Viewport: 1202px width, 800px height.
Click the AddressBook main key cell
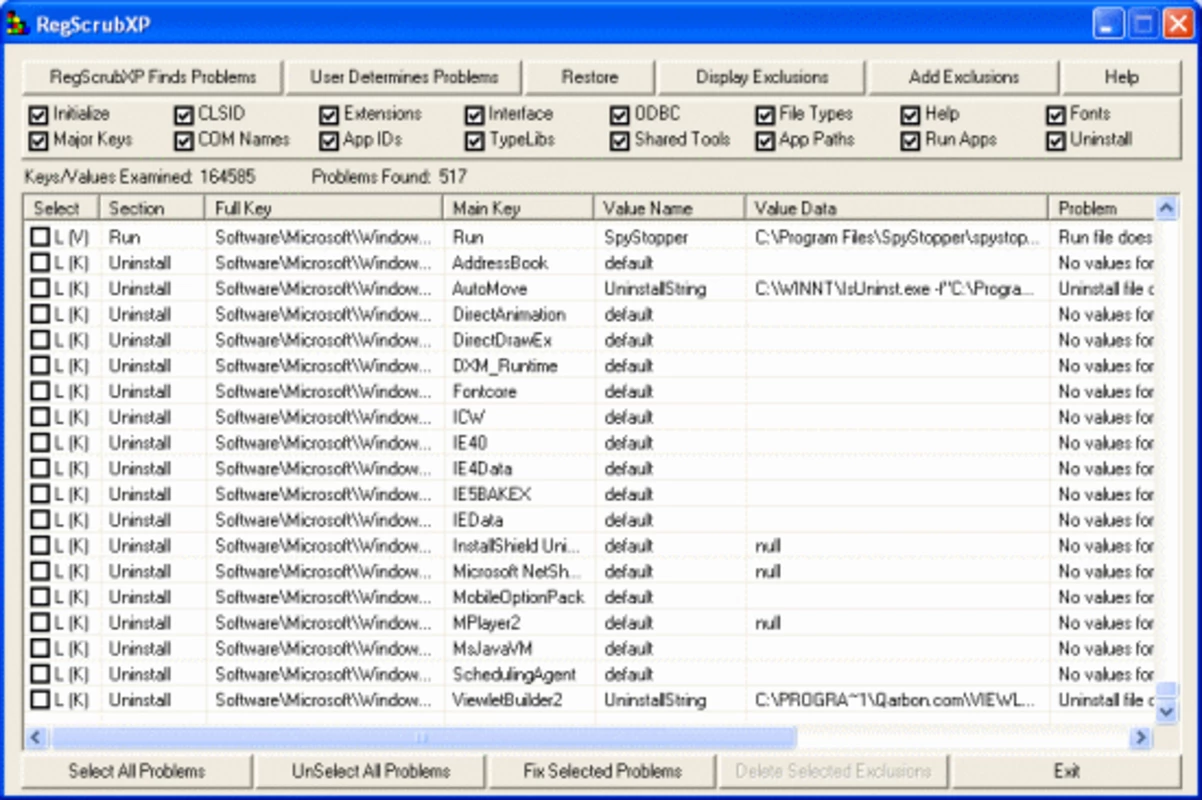pos(500,263)
